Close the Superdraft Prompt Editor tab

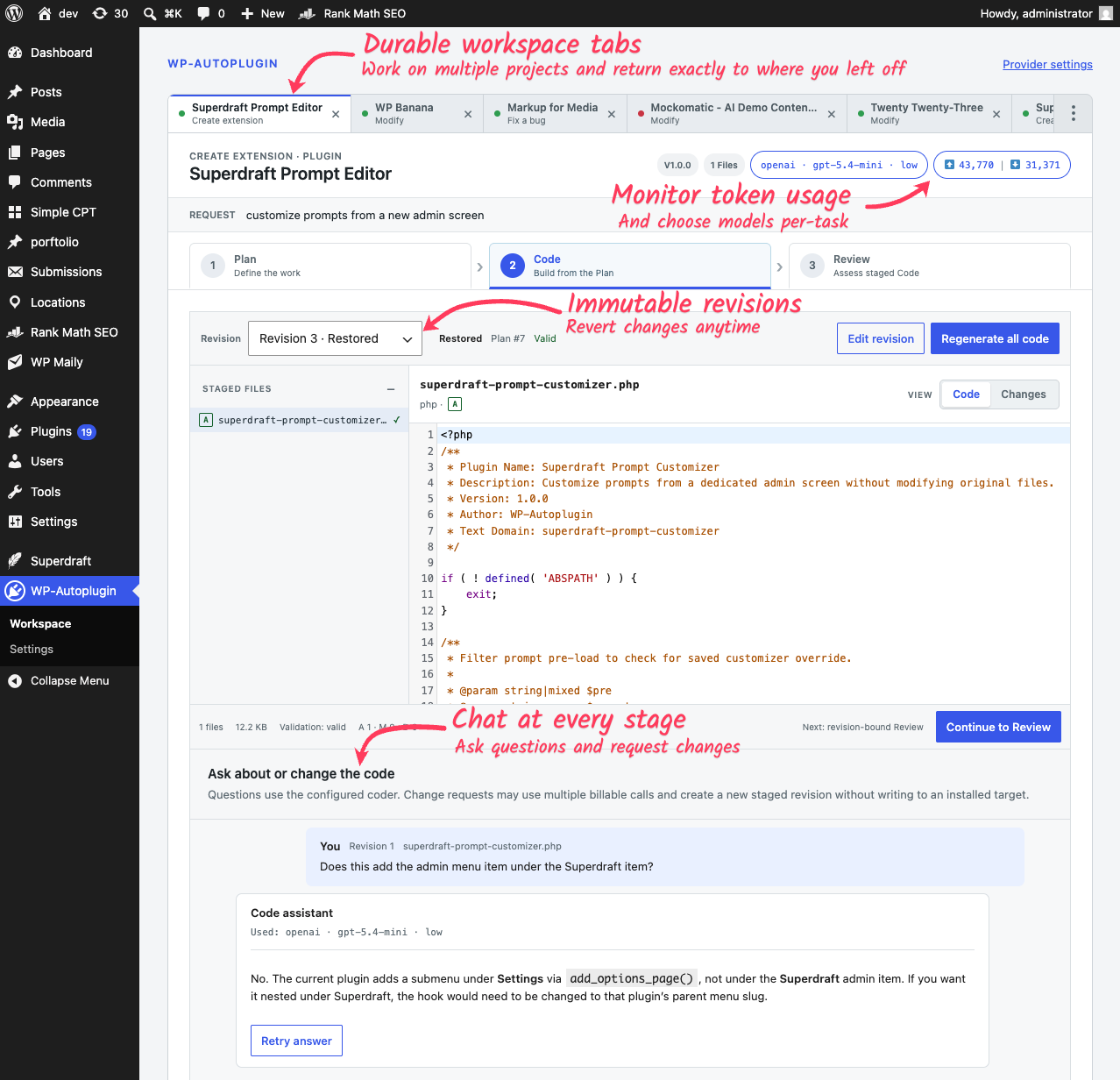pos(336,114)
